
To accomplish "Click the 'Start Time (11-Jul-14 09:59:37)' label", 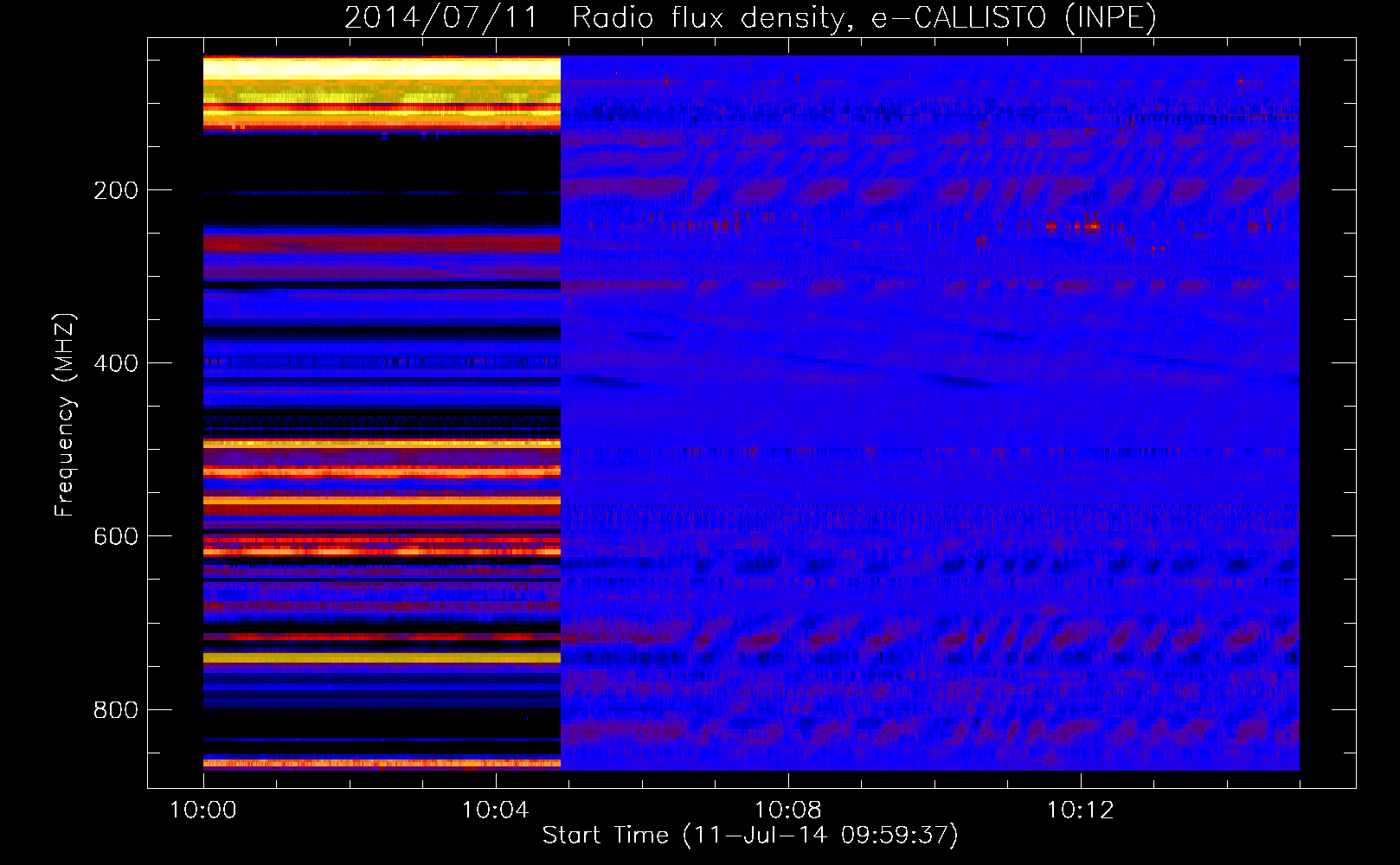I will [751, 836].
